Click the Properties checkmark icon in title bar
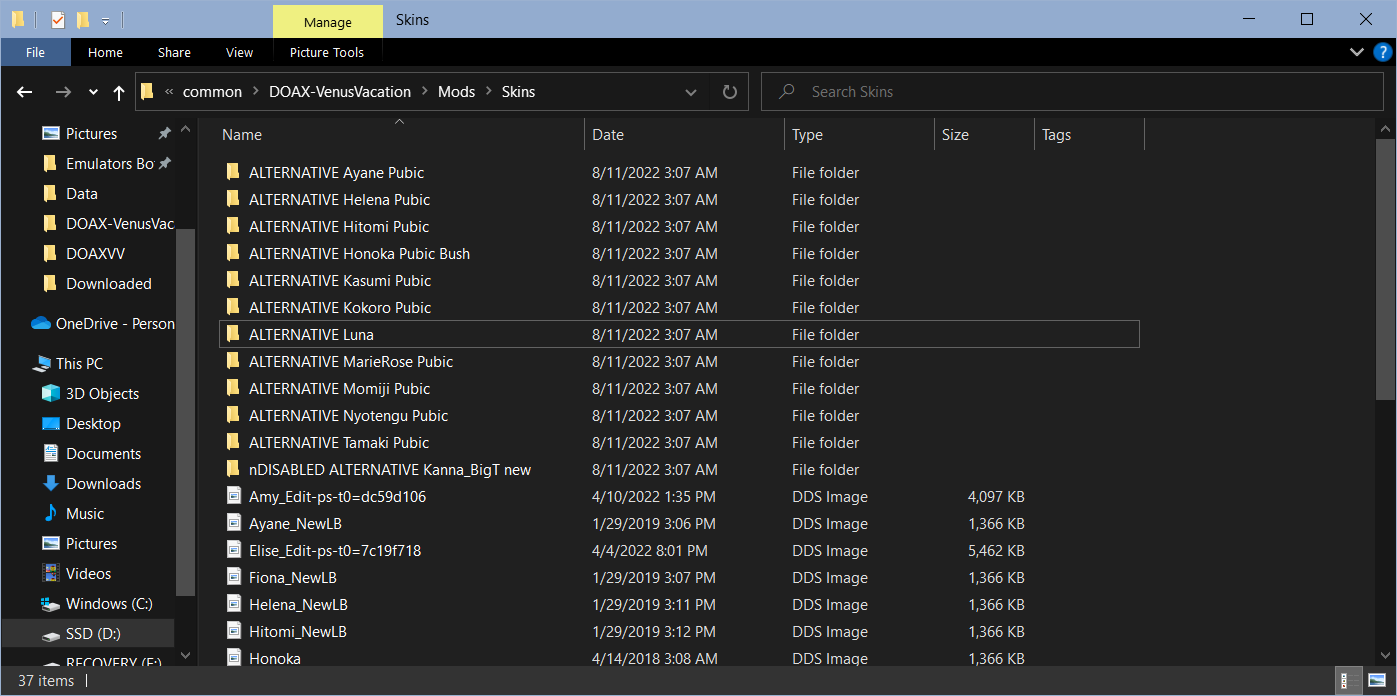This screenshot has height=696, width=1397. point(57,19)
